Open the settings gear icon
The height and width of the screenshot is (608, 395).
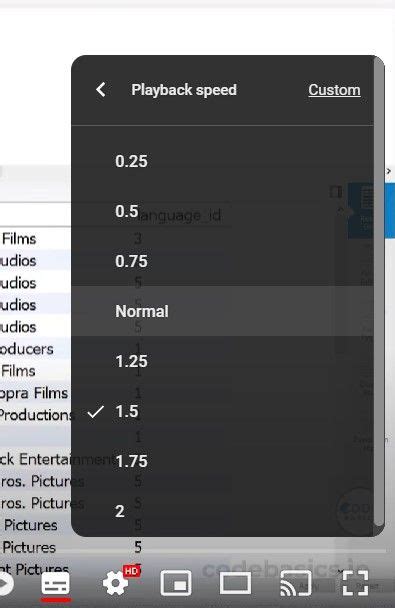tap(115, 583)
